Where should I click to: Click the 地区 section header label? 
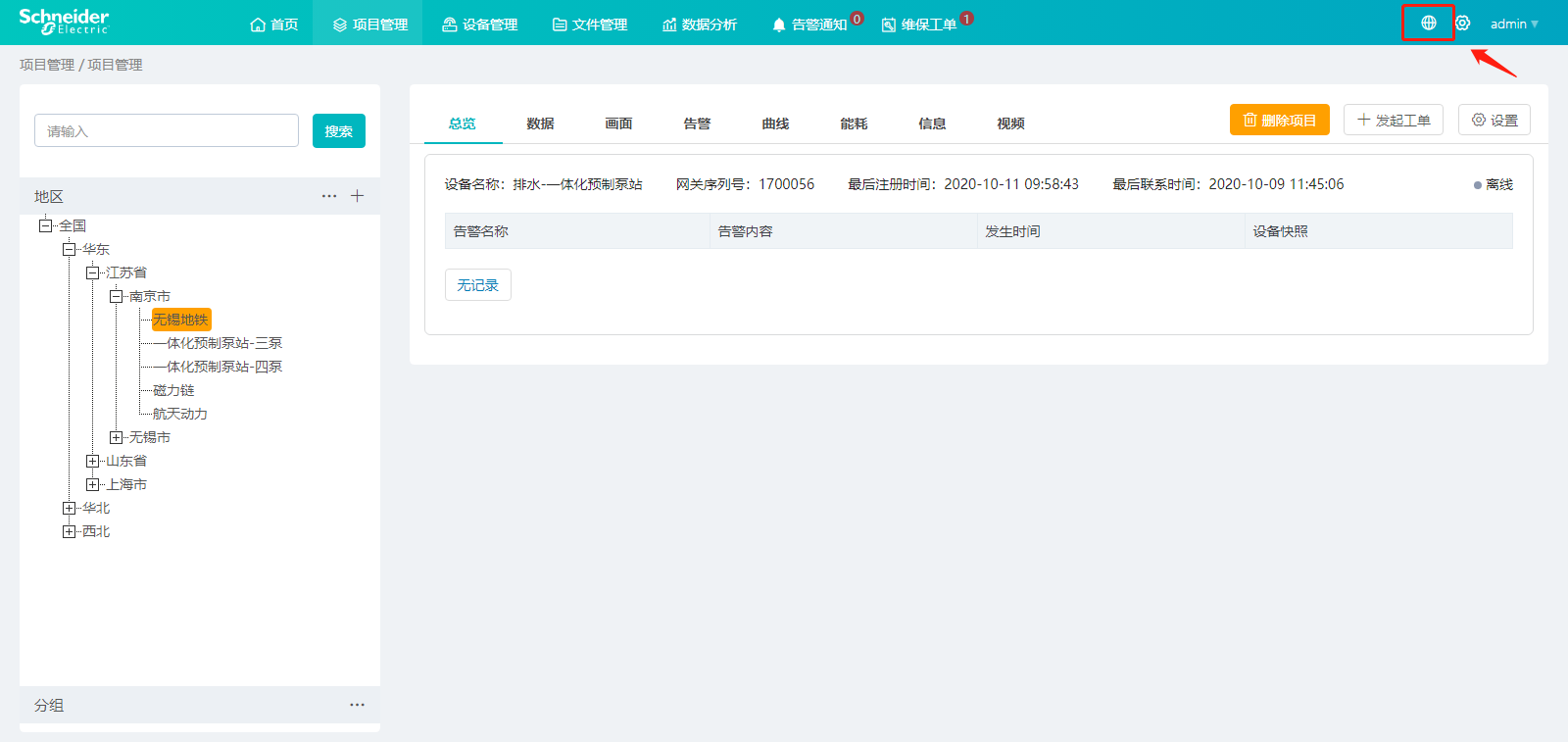point(49,196)
